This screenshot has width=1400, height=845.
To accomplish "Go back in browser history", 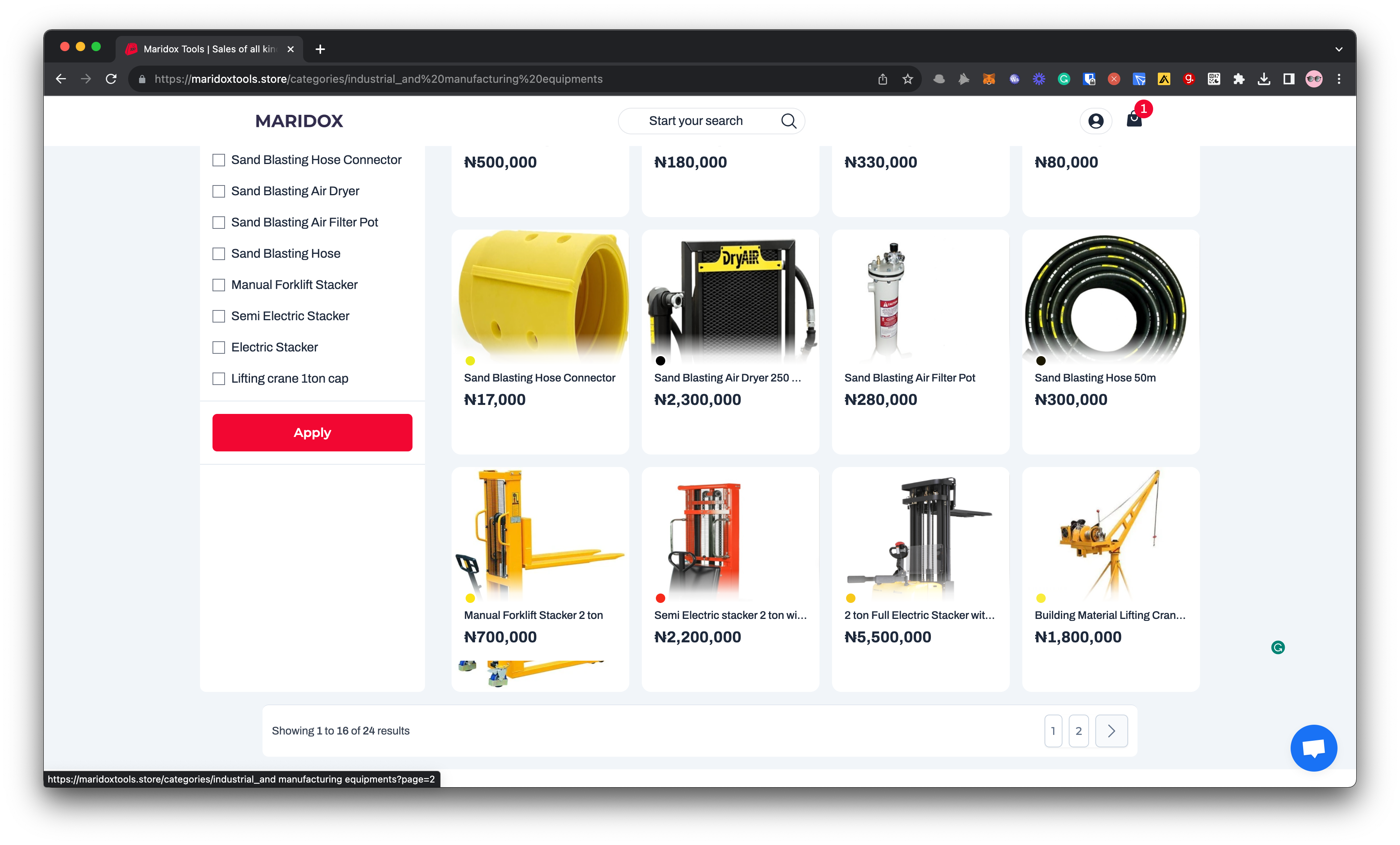I will (61, 79).
